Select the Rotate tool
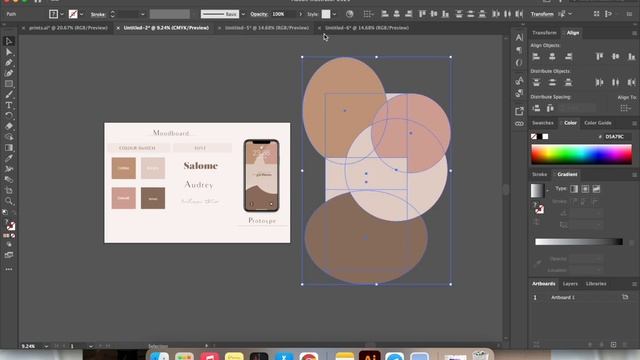 coord(9,116)
